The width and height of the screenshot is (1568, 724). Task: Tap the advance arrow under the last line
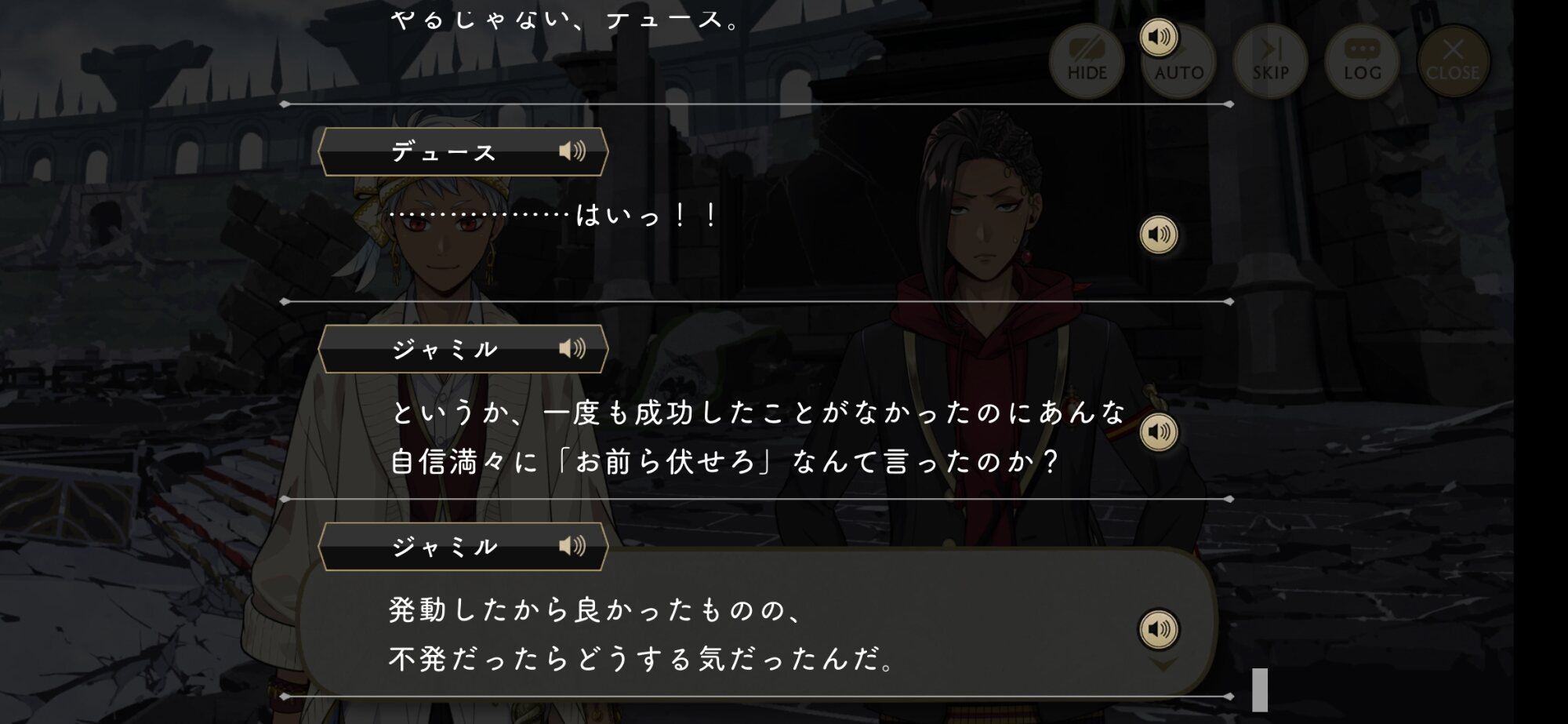tap(1163, 664)
